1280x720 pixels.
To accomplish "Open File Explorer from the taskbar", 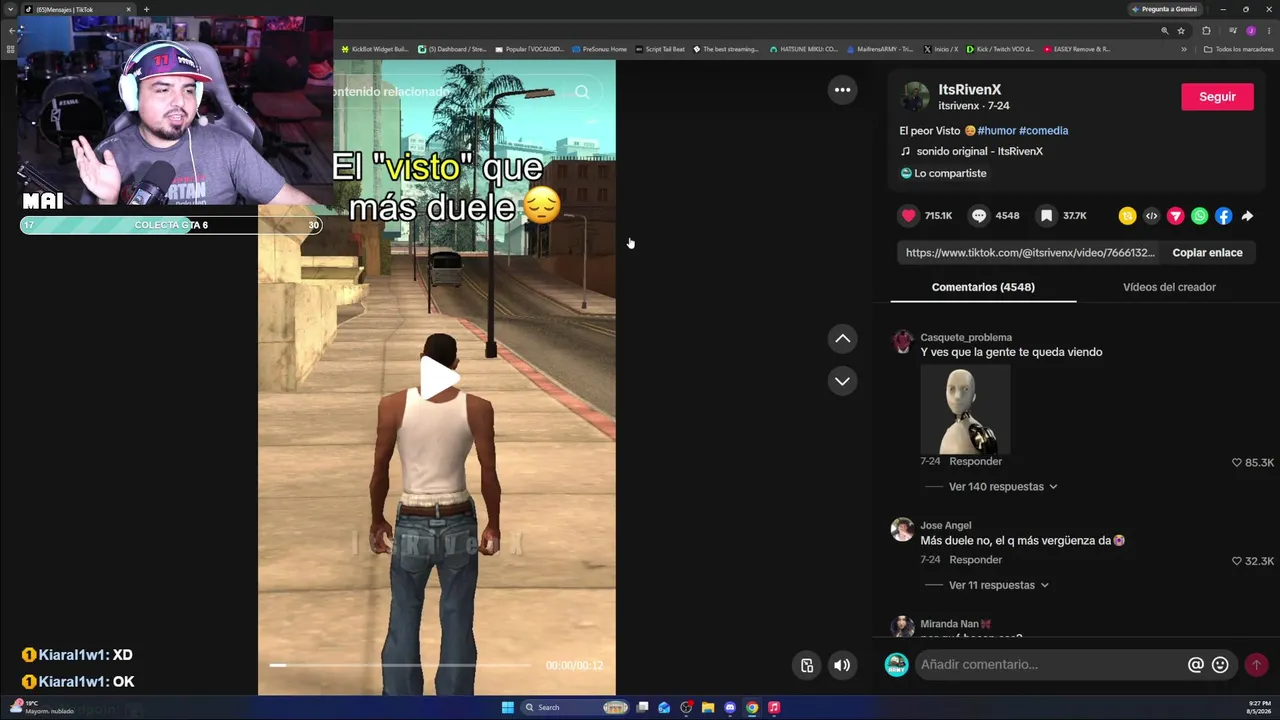I will 708,708.
